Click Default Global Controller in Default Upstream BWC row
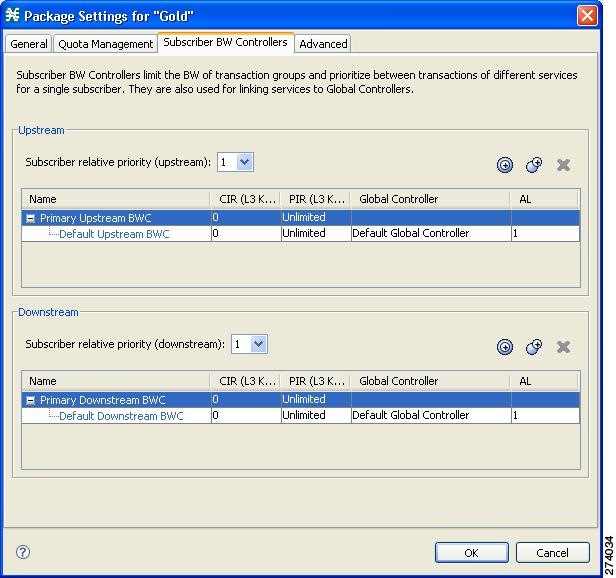This screenshot has width=616, height=578. (x=431, y=233)
